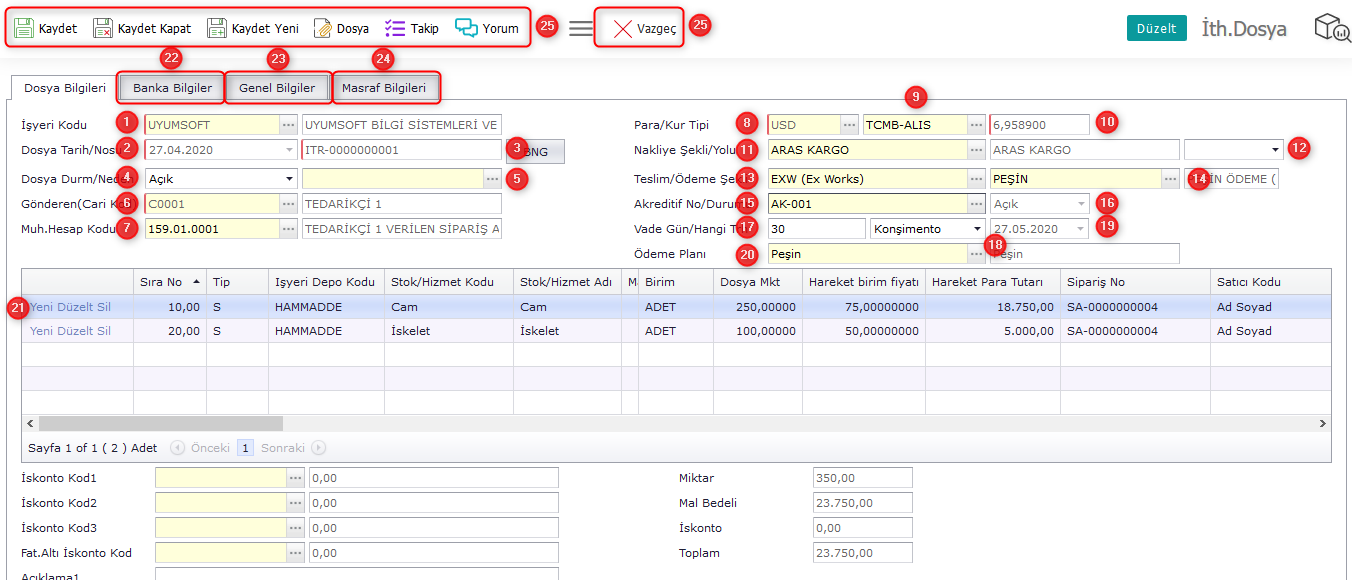Click Kaydet Kapat save-and-close icon
Screen dimensions: 1352x580
[102, 29]
